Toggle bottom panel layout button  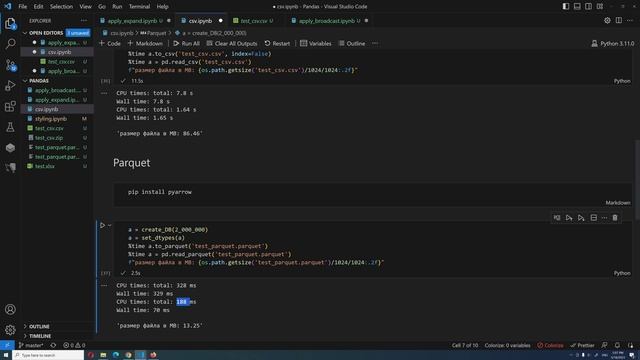pos(577,7)
